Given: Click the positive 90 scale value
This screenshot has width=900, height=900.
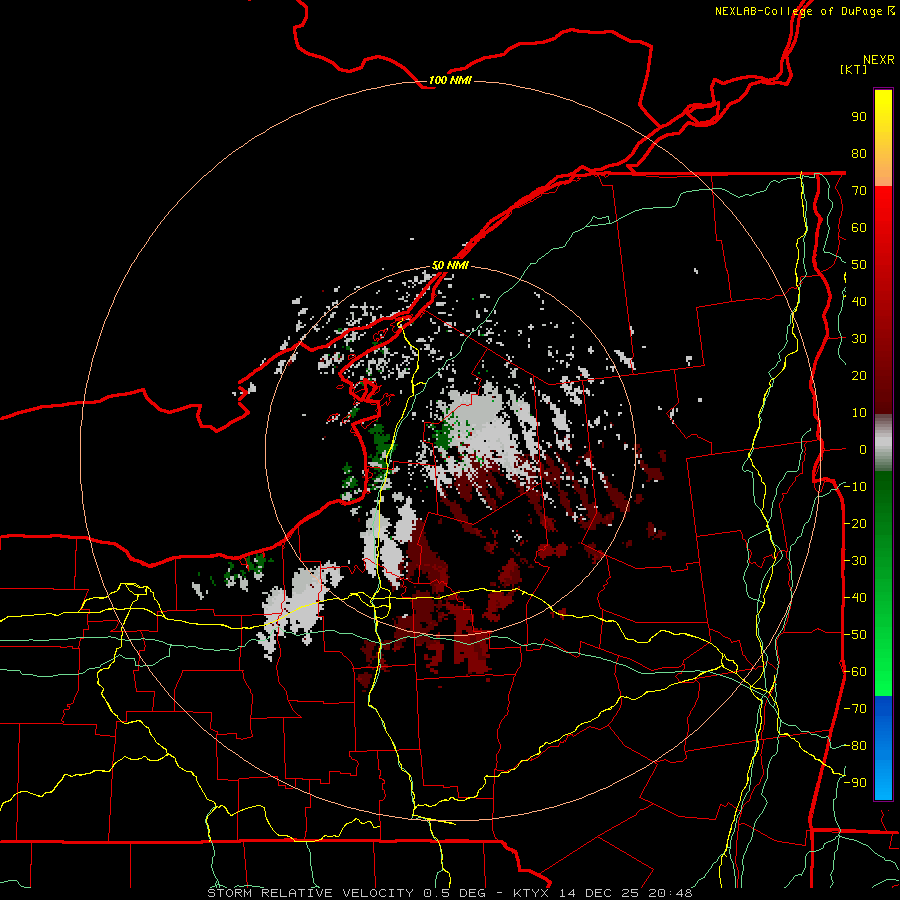Looking at the screenshot, I should [x=859, y=117].
